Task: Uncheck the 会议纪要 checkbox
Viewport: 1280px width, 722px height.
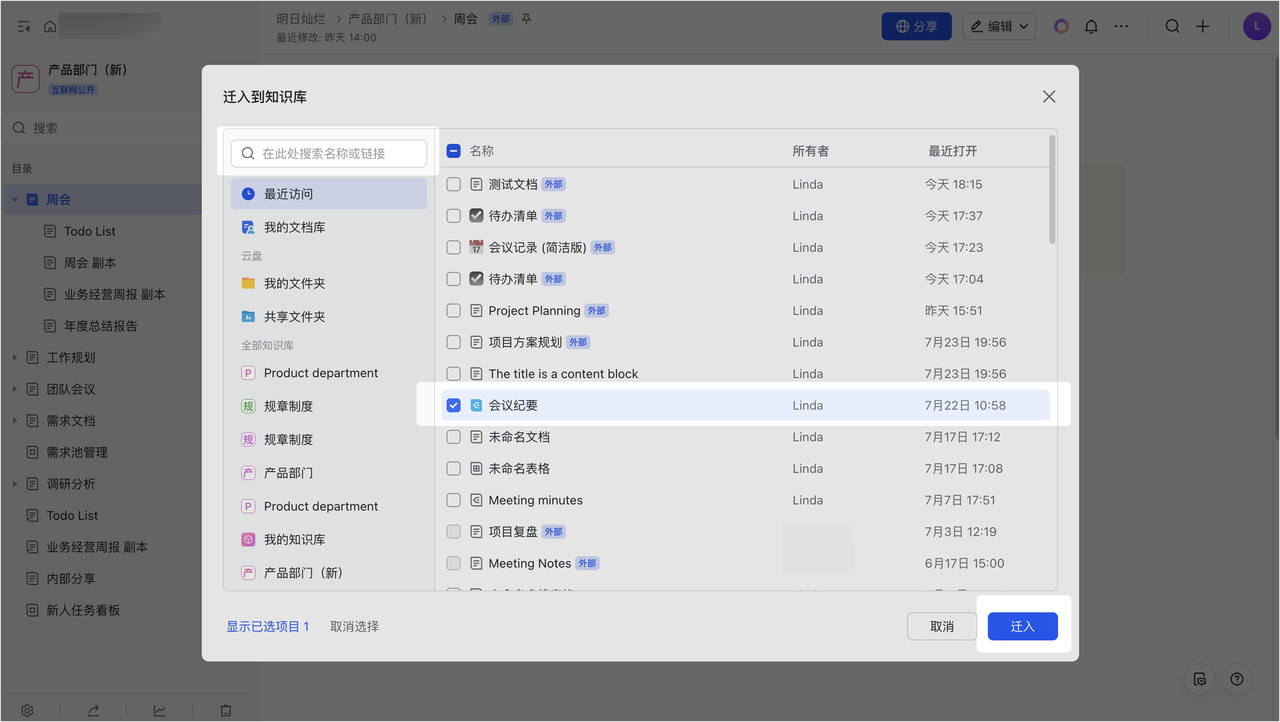Action: 454,405
